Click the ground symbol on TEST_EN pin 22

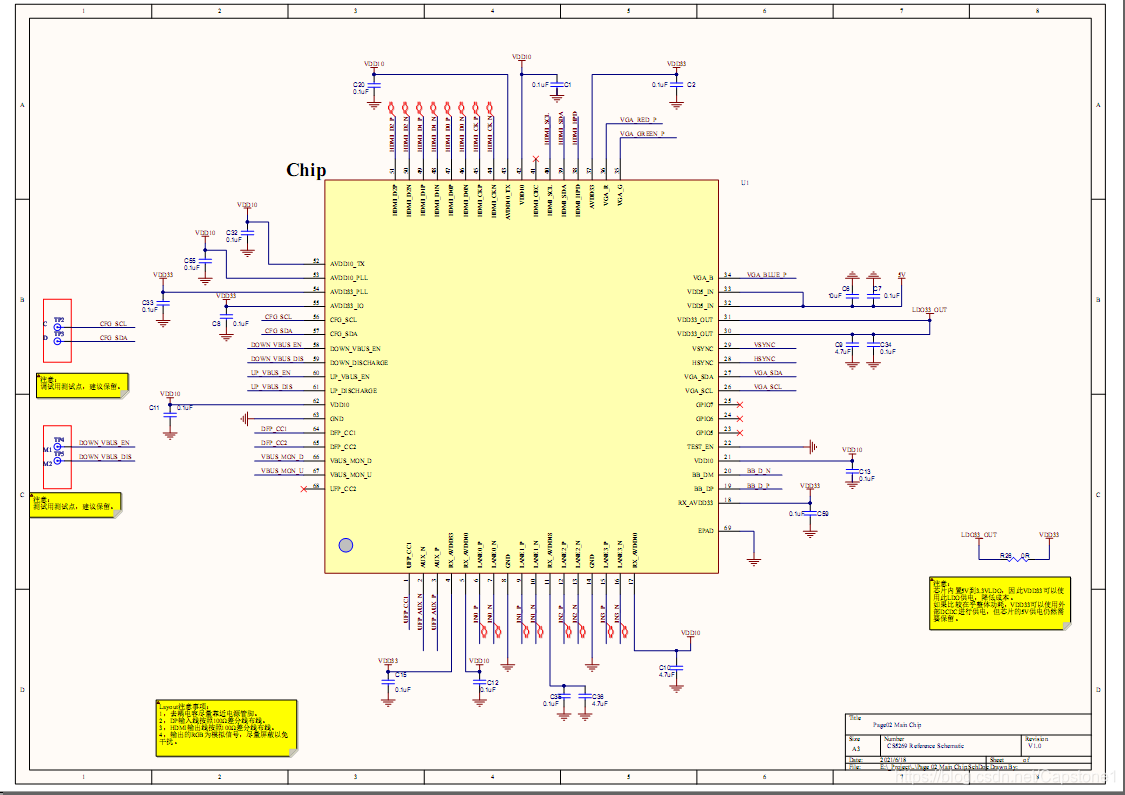[812, 446]
